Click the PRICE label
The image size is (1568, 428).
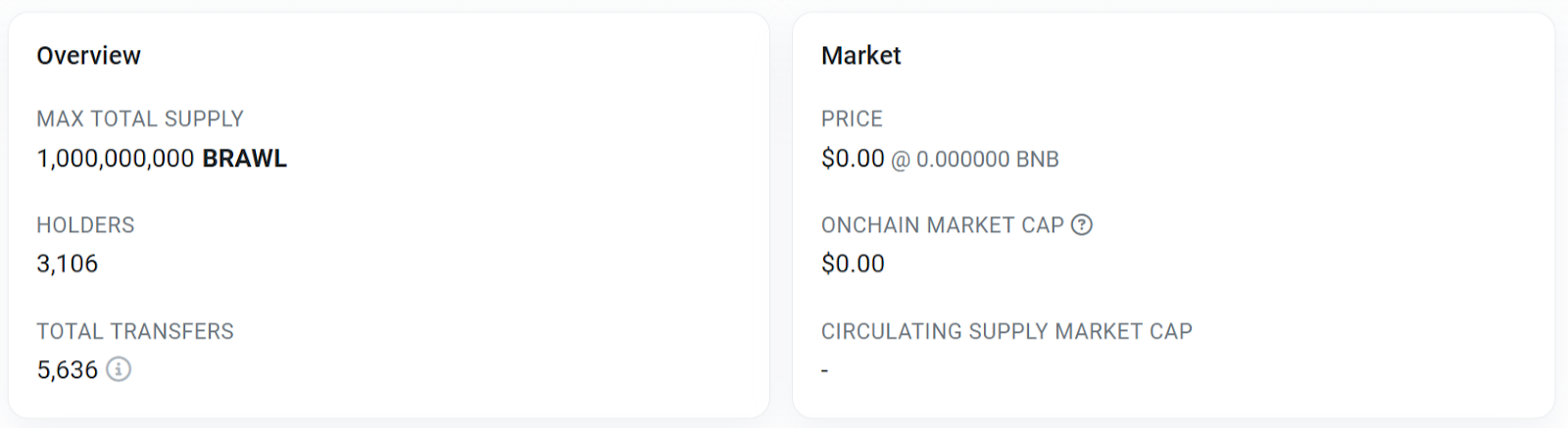coord(852,119)
